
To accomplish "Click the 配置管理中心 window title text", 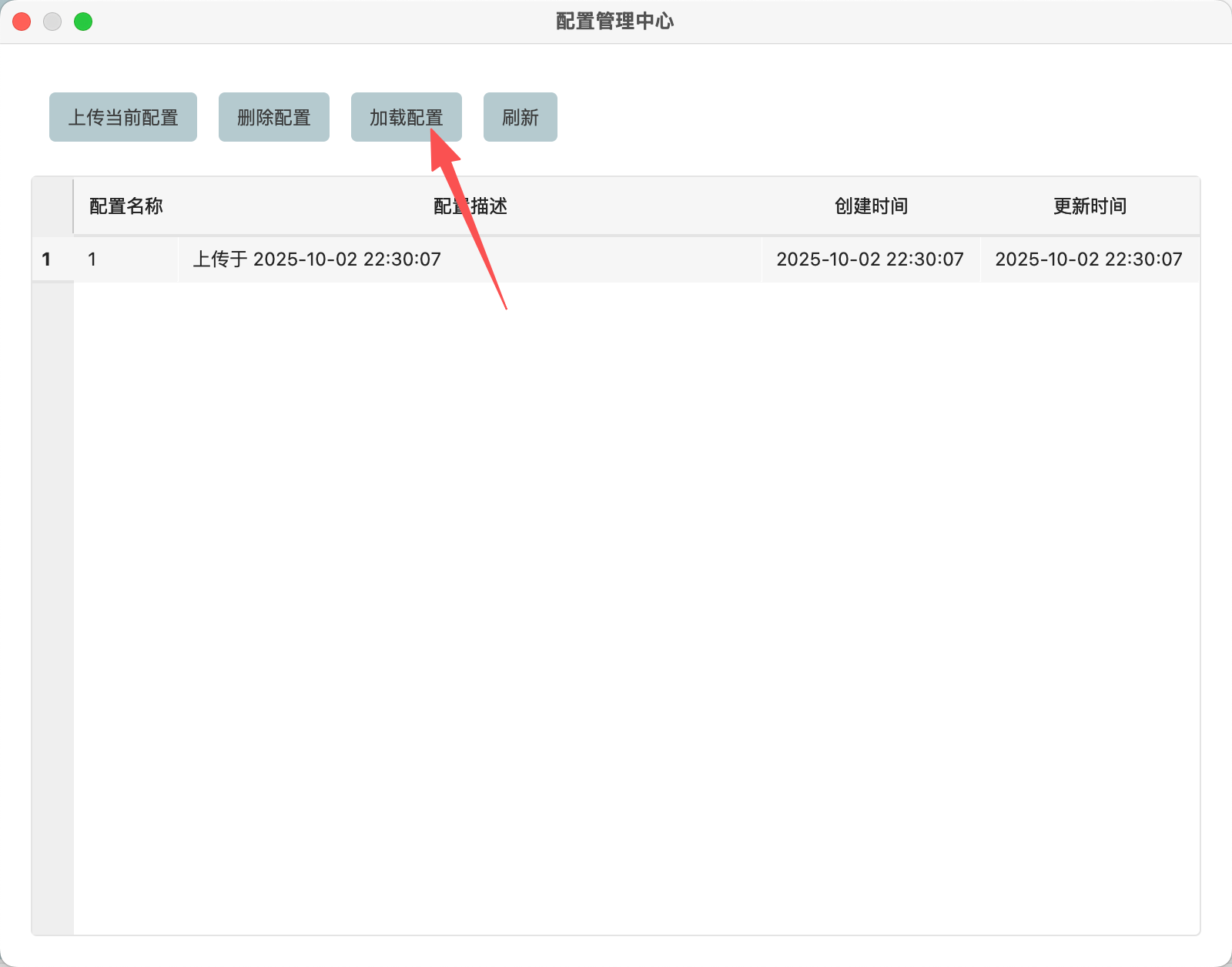I will pos(614,22).
